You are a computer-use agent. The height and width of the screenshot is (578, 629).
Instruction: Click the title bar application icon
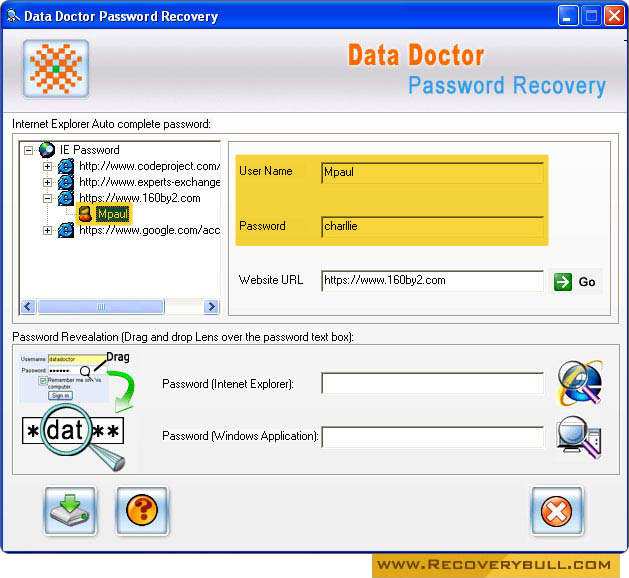13,16
